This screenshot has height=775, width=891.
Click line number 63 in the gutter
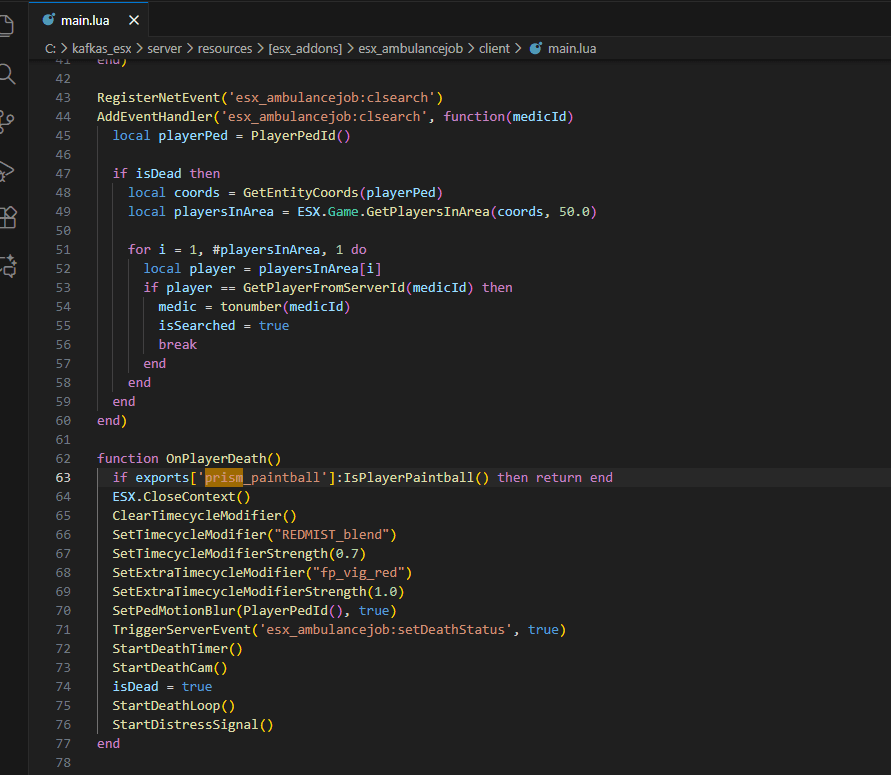(x=63, y=478)
